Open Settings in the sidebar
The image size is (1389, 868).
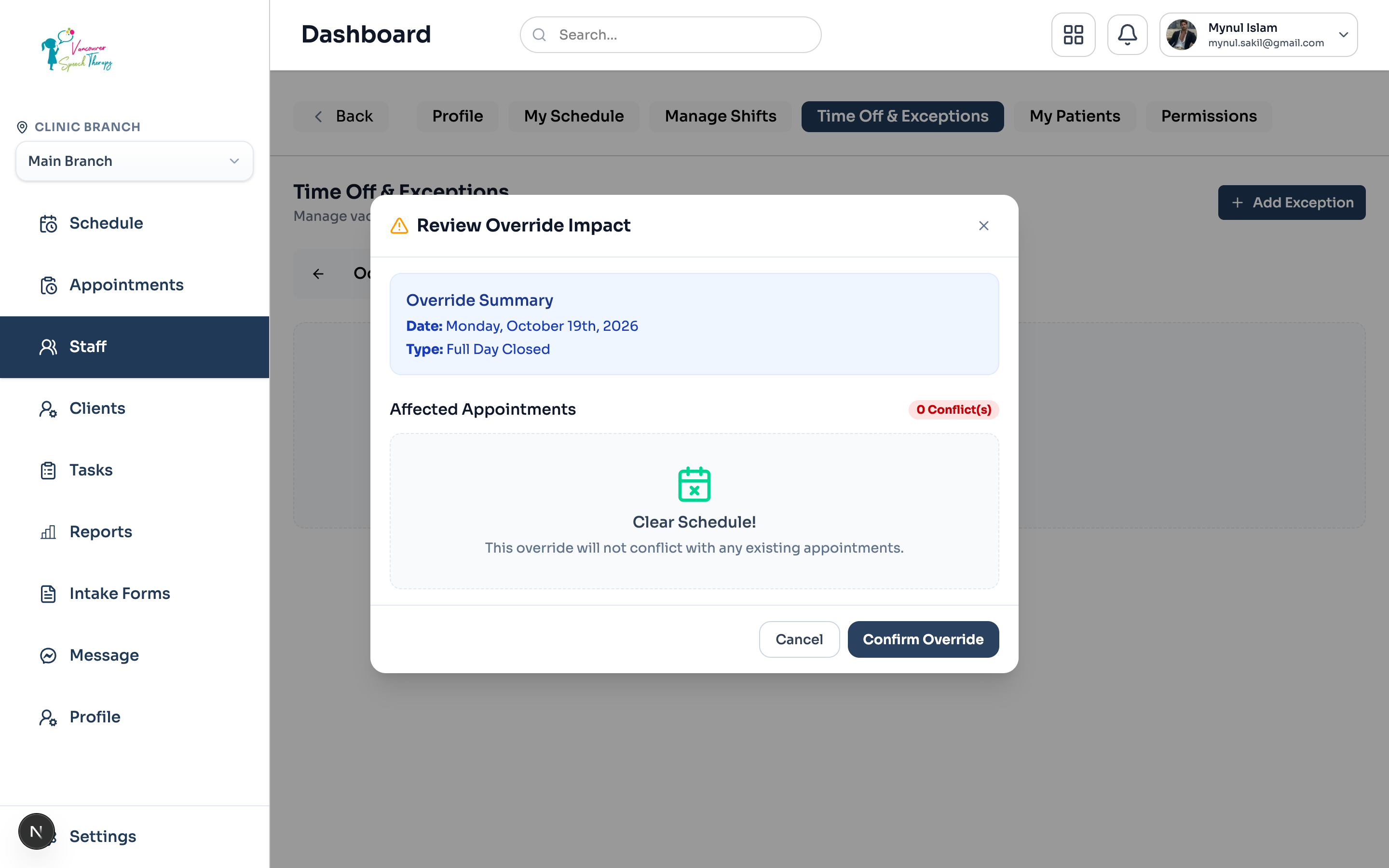click(x=134, y=837)
